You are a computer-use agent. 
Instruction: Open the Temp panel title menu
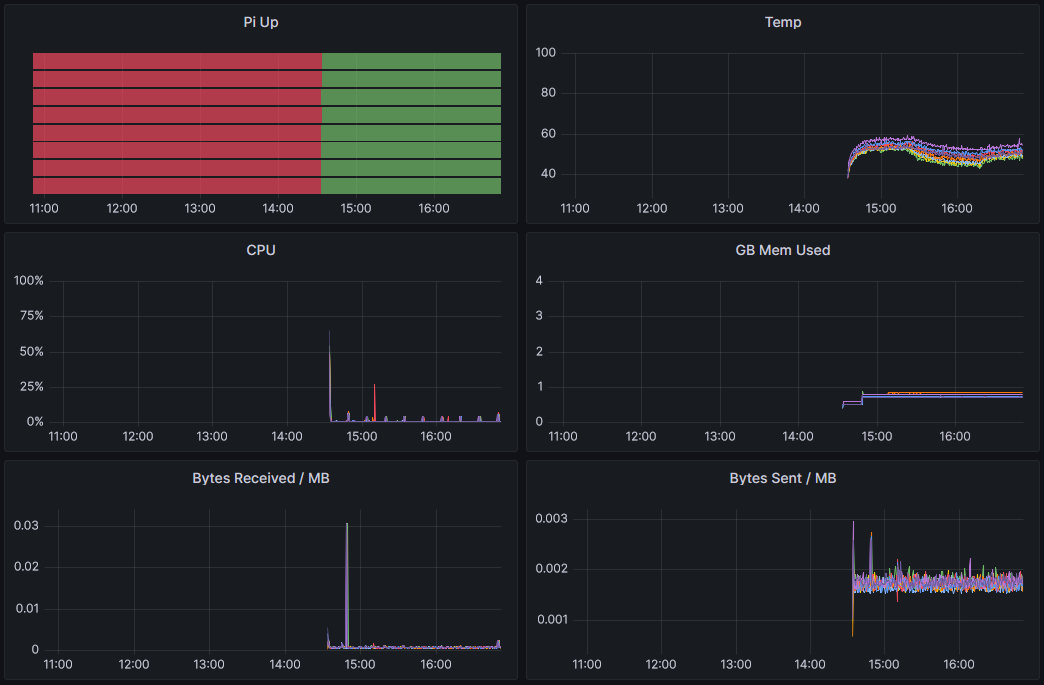pyautogui.click(x=783, y=22)
